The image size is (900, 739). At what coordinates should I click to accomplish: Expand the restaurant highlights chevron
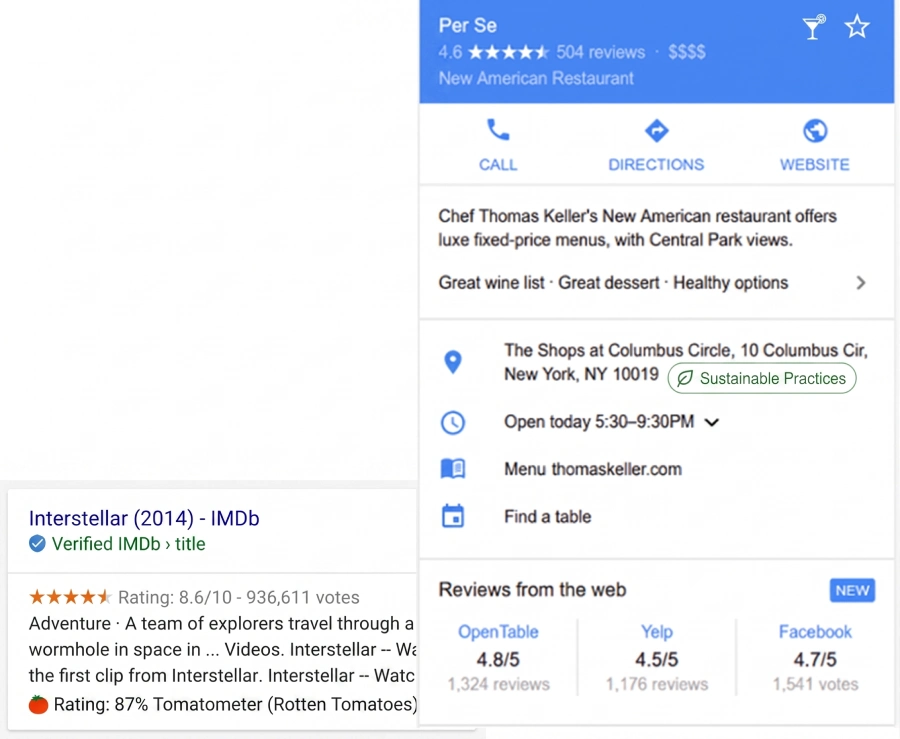[860, 283]
